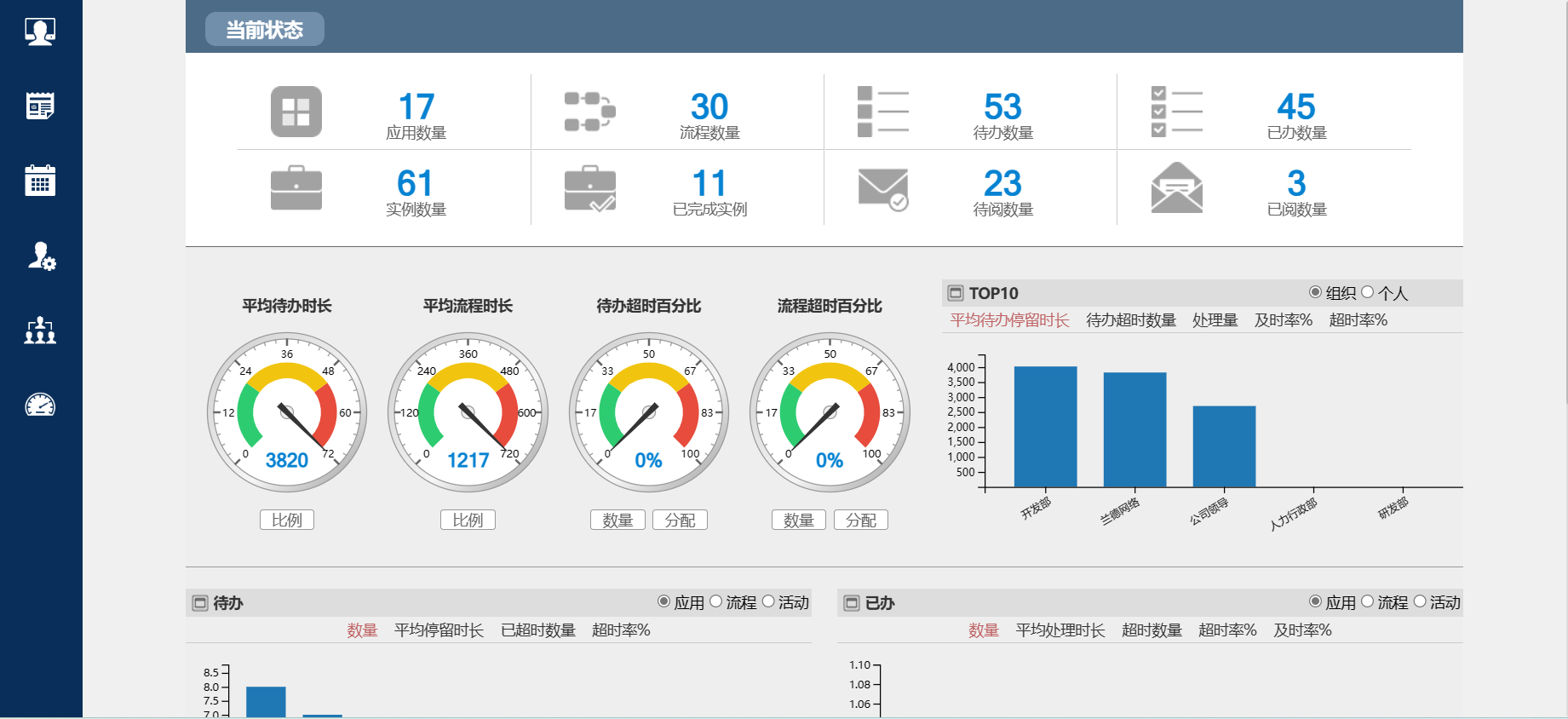The image size is (1568, 719).
Task: Switch to 超时率% tab in TOP10
Action: [1358, 320]
